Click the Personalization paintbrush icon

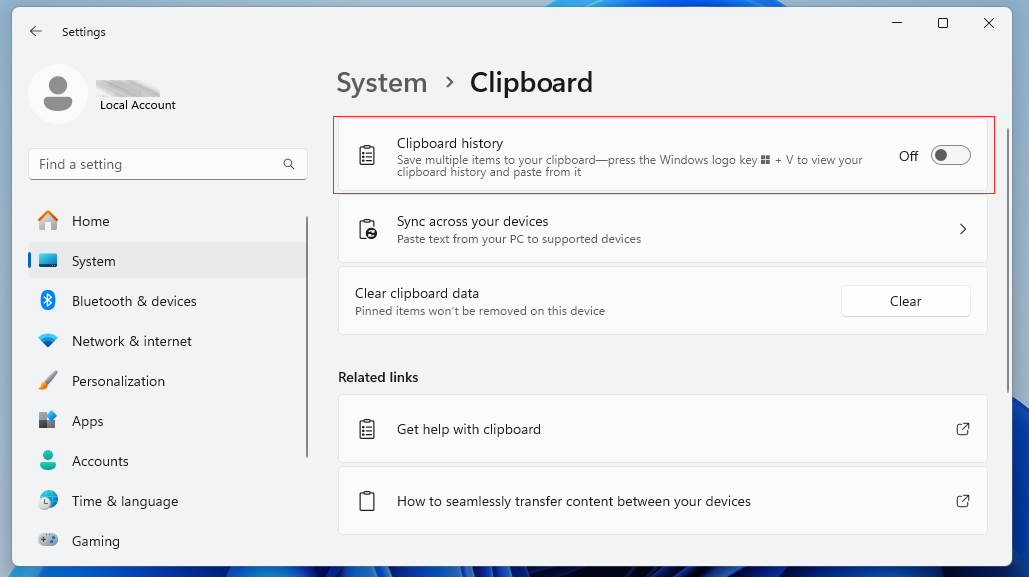pyautogui.click(x=48, y=381)
